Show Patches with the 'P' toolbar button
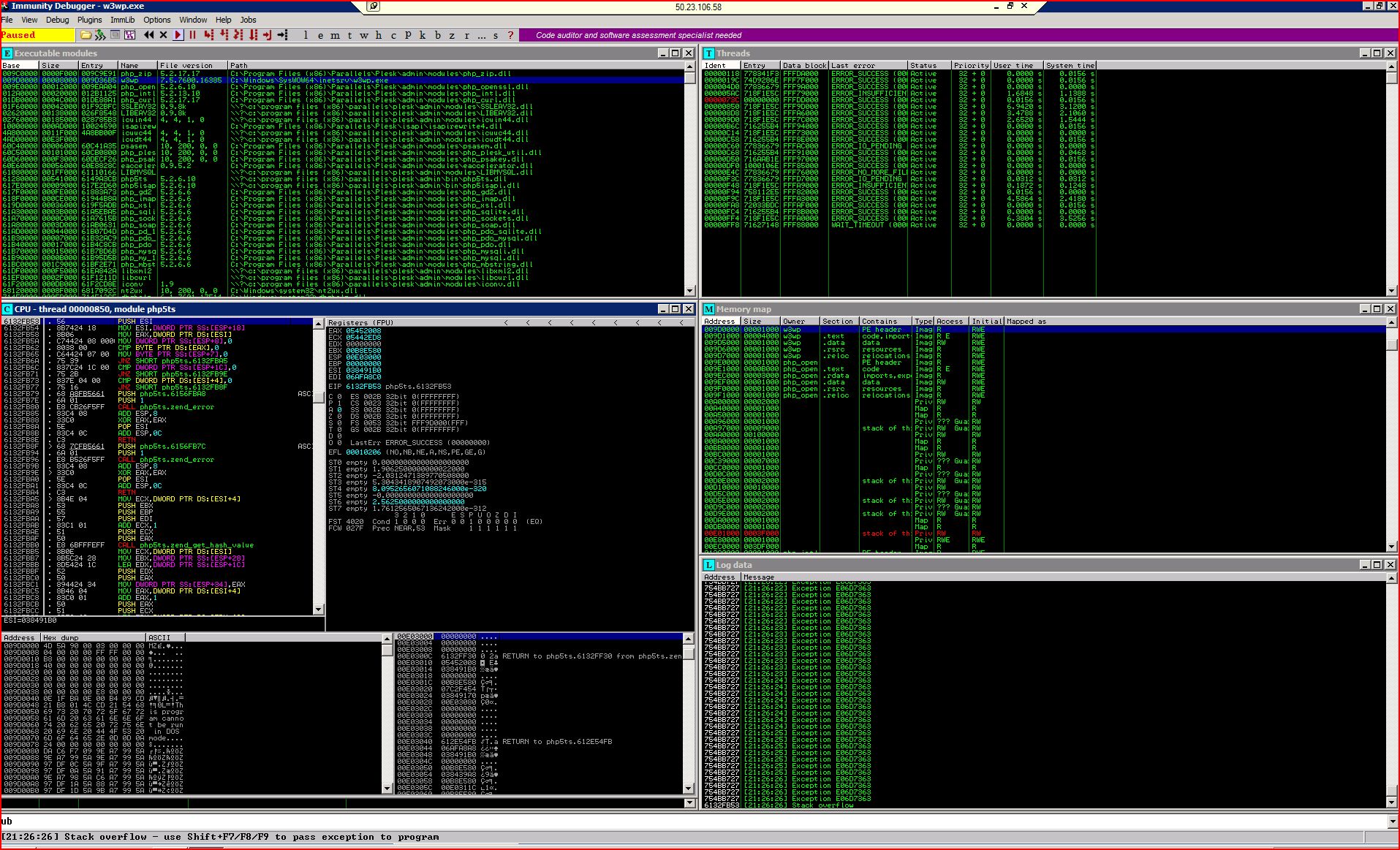Viewport: 1400px width, 850px height. click(x=408, y=34)
